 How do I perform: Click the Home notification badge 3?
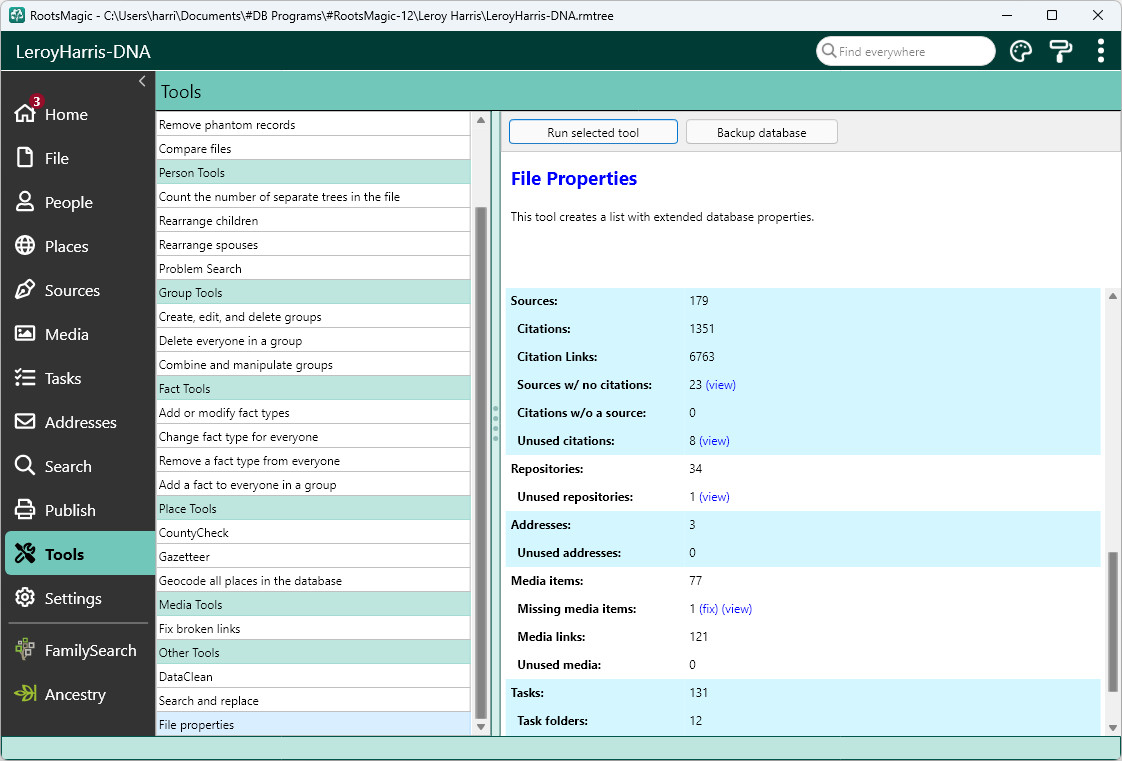coord(36,102)
